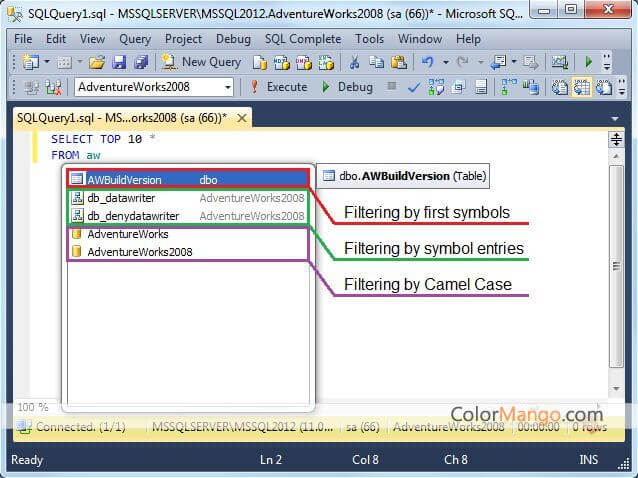Screen dimensions: 638x478
Task: Click the dbo.AWBuildVersion (Table) tooltip
Action: tap(403, 176)
